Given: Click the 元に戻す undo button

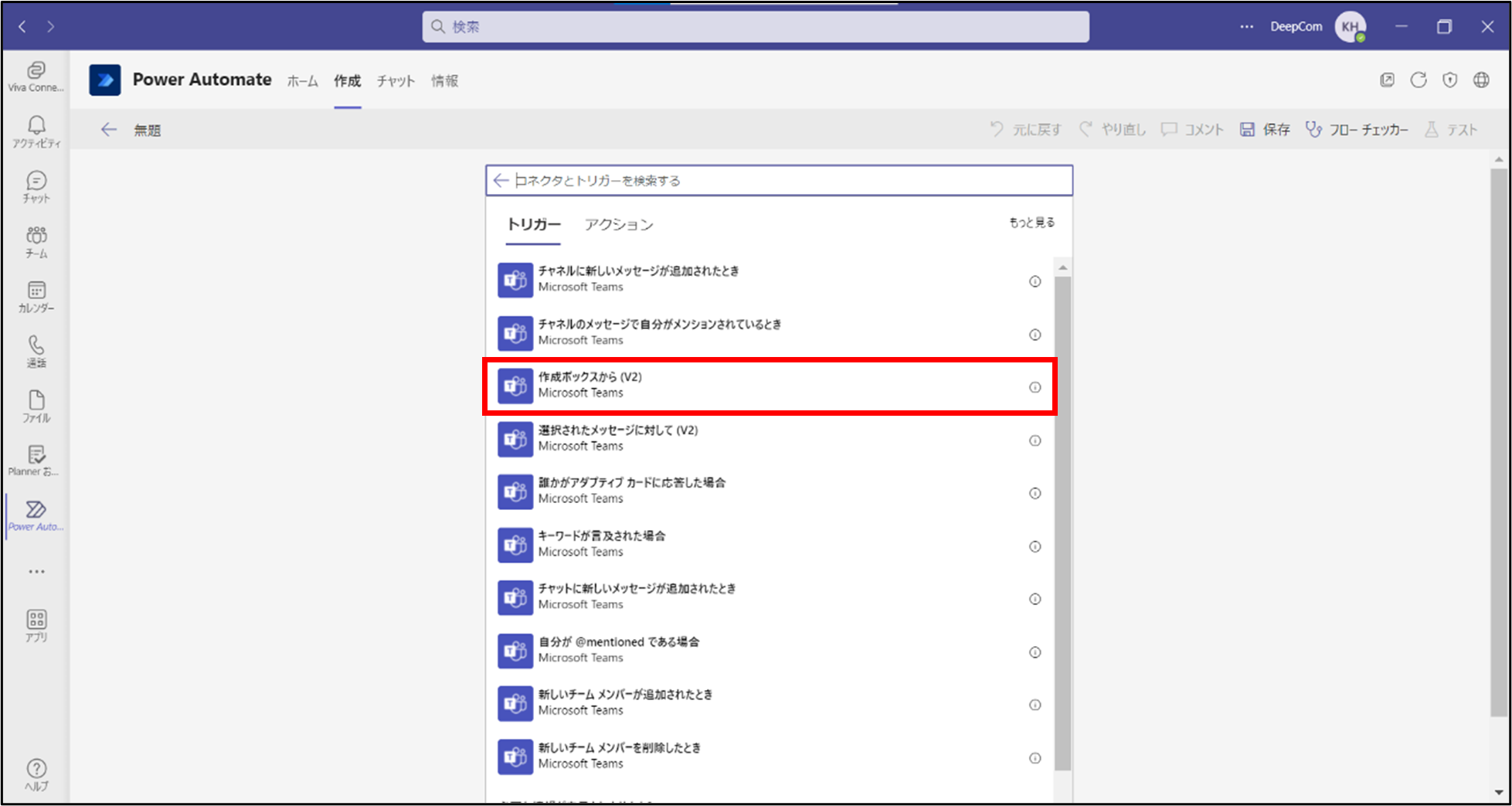Looking at the screenshot, I should pyautogui.click(x=1025, y=130).
